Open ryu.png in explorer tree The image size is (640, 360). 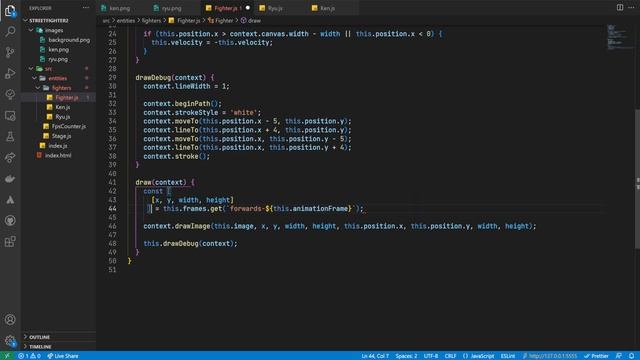coord(59,59)
